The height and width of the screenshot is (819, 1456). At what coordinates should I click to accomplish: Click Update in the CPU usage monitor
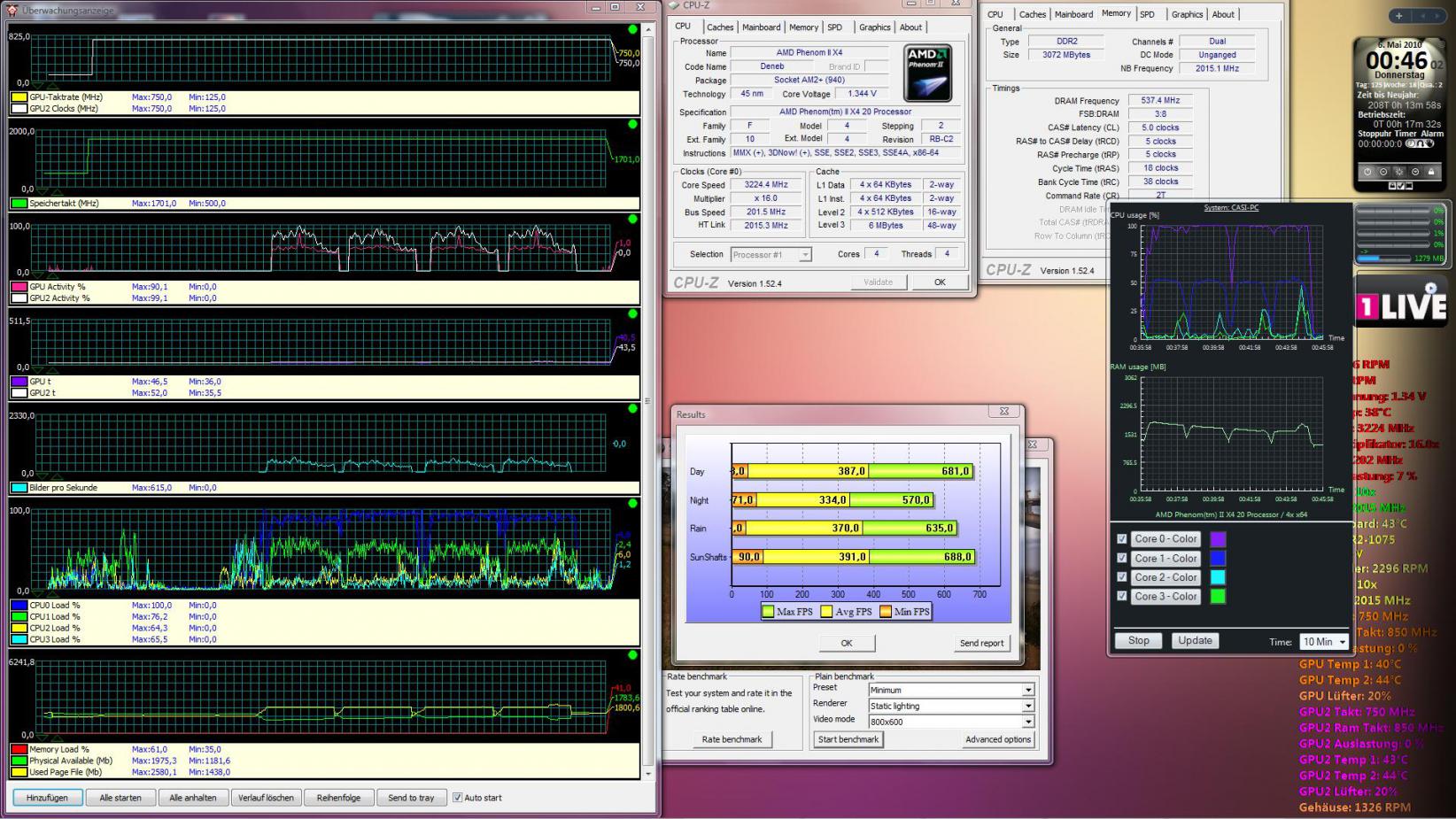coord(1195,641)
